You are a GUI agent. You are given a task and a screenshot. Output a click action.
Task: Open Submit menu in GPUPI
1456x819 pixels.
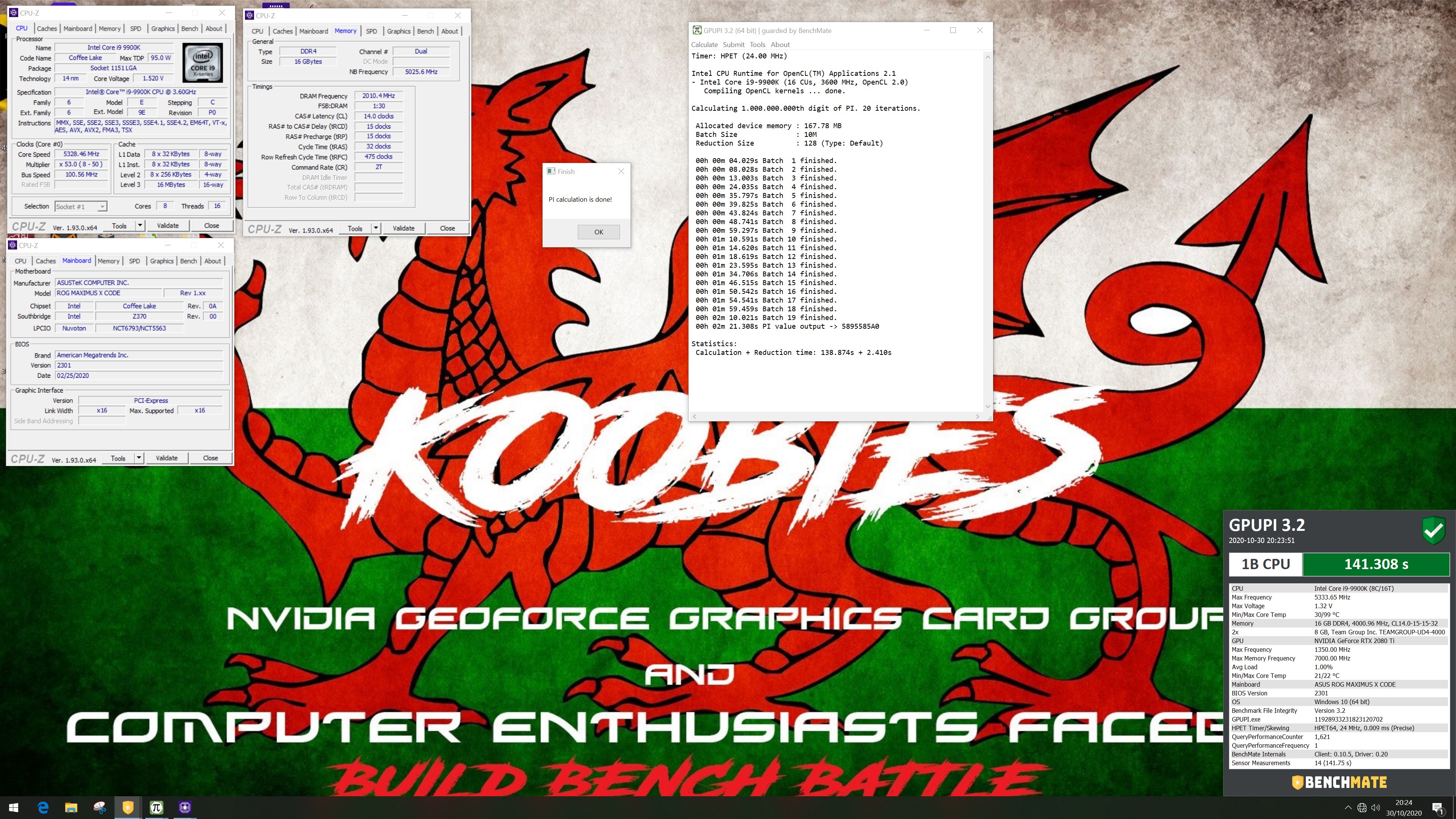[x=734, y=45]
